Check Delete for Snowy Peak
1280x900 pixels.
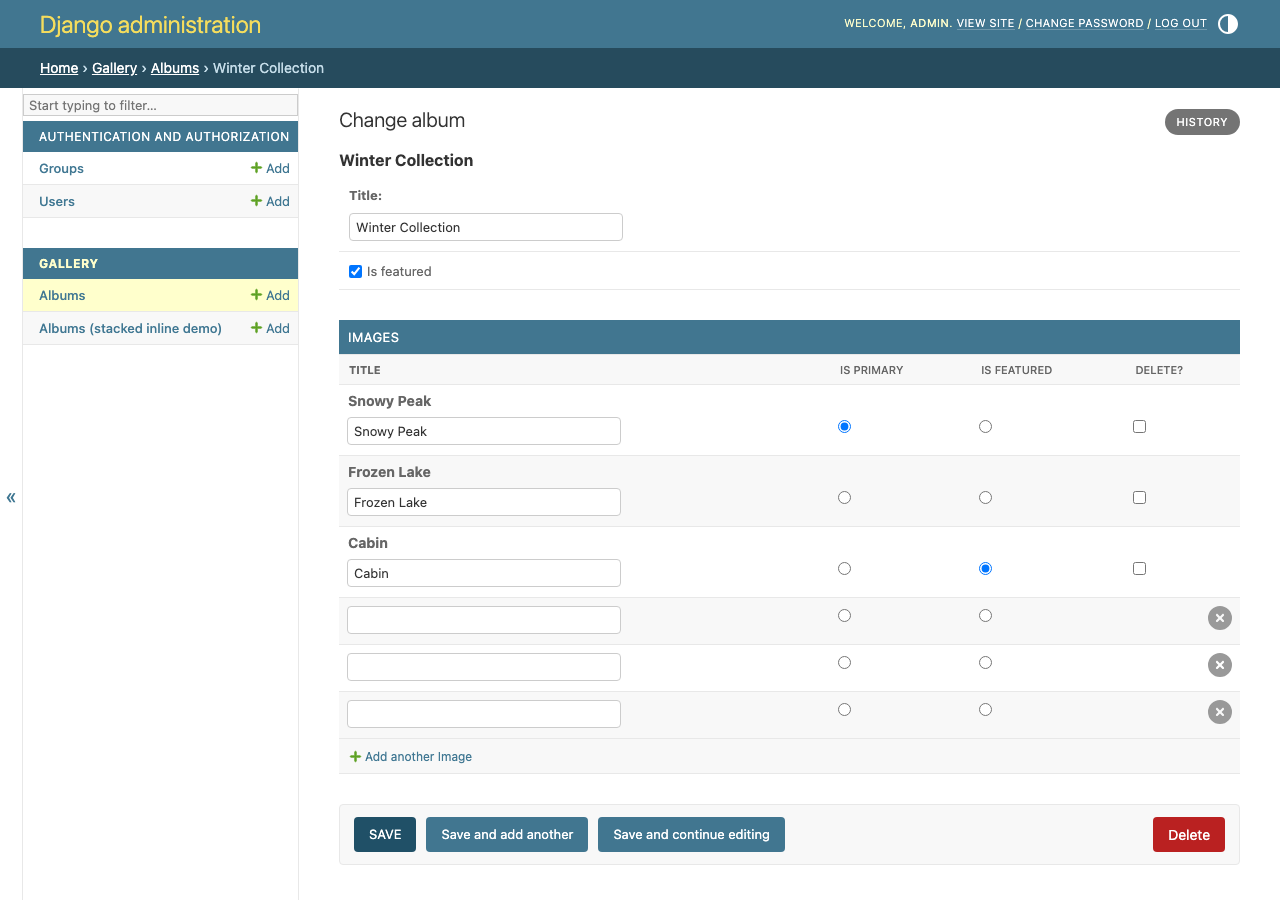1139,426
